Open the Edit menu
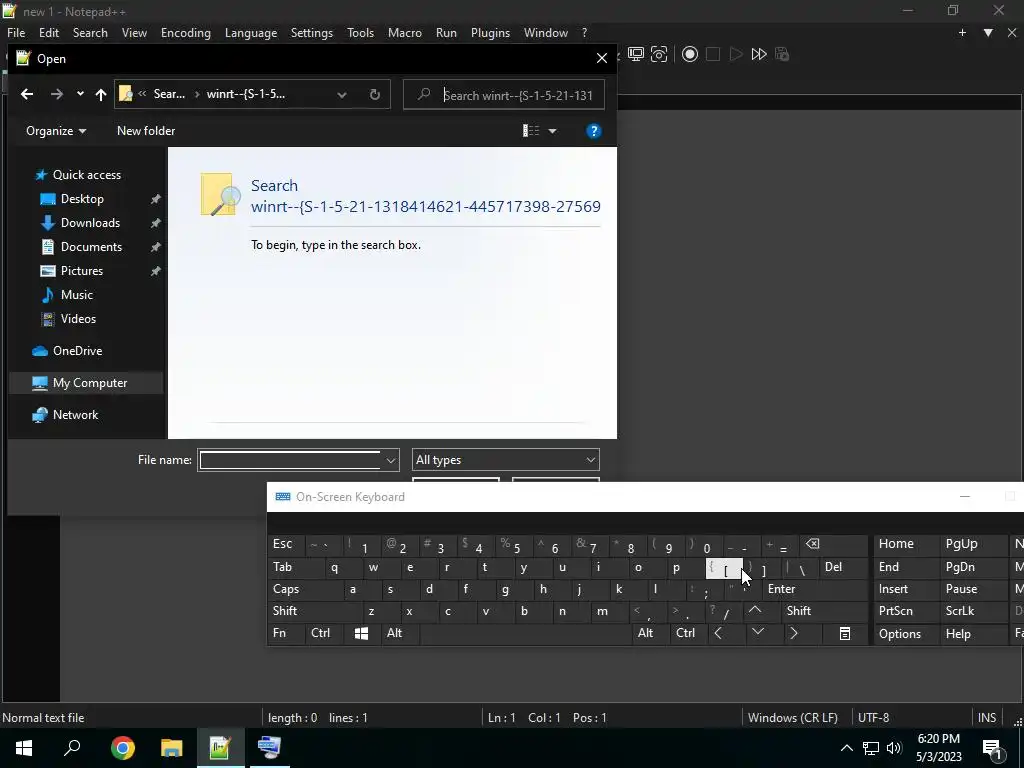 click(49, 33)
